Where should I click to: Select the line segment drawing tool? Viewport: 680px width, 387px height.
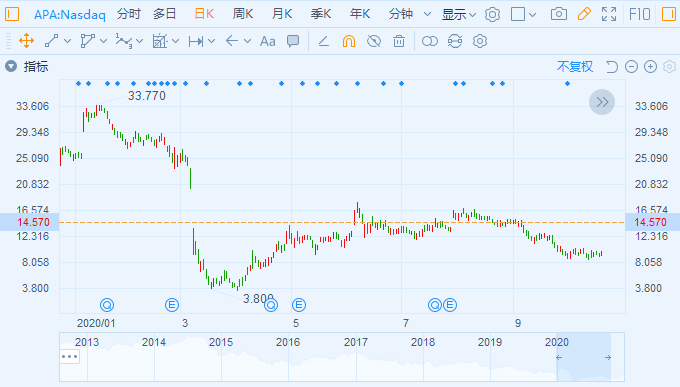click(x=52, y=41)
